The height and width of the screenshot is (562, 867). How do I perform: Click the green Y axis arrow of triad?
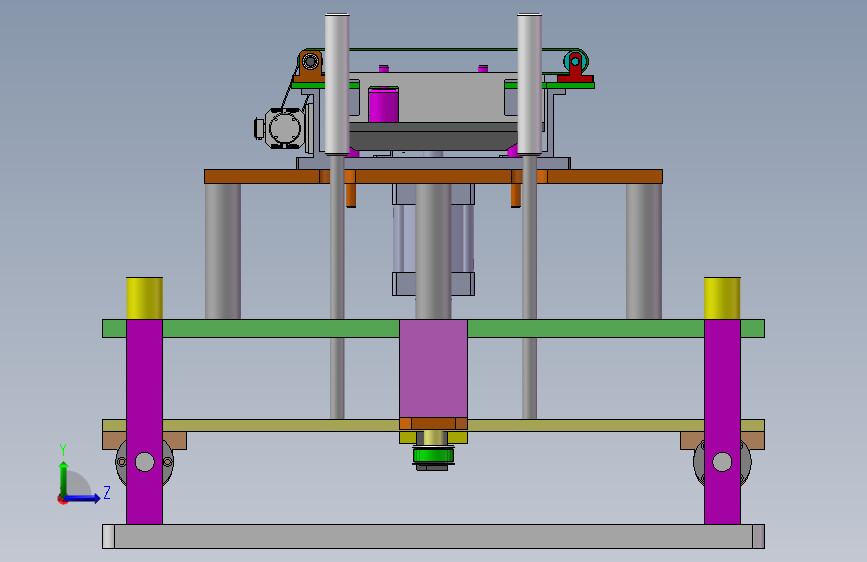[64, 478]
